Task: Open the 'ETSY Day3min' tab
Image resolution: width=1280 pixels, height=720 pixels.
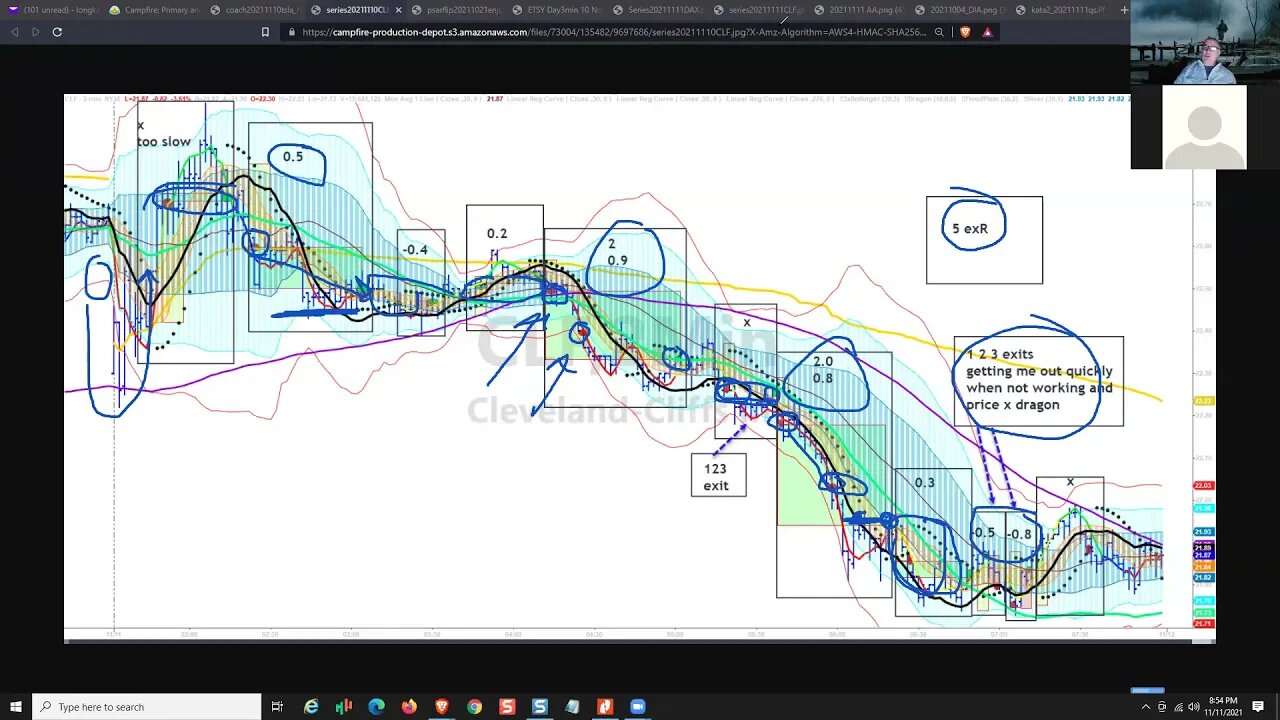Action: click(557, 10)
